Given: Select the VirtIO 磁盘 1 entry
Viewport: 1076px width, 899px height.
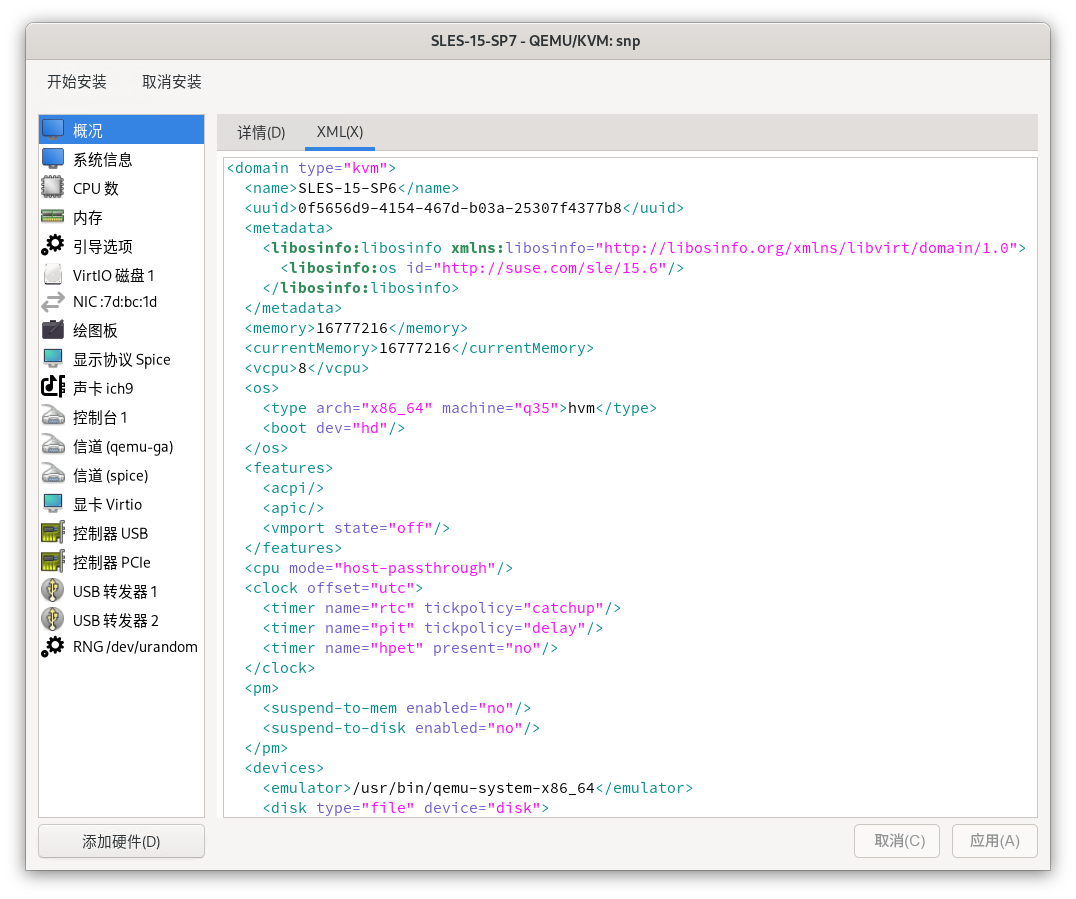Looking at the screenshot, I should pos(121,275).
